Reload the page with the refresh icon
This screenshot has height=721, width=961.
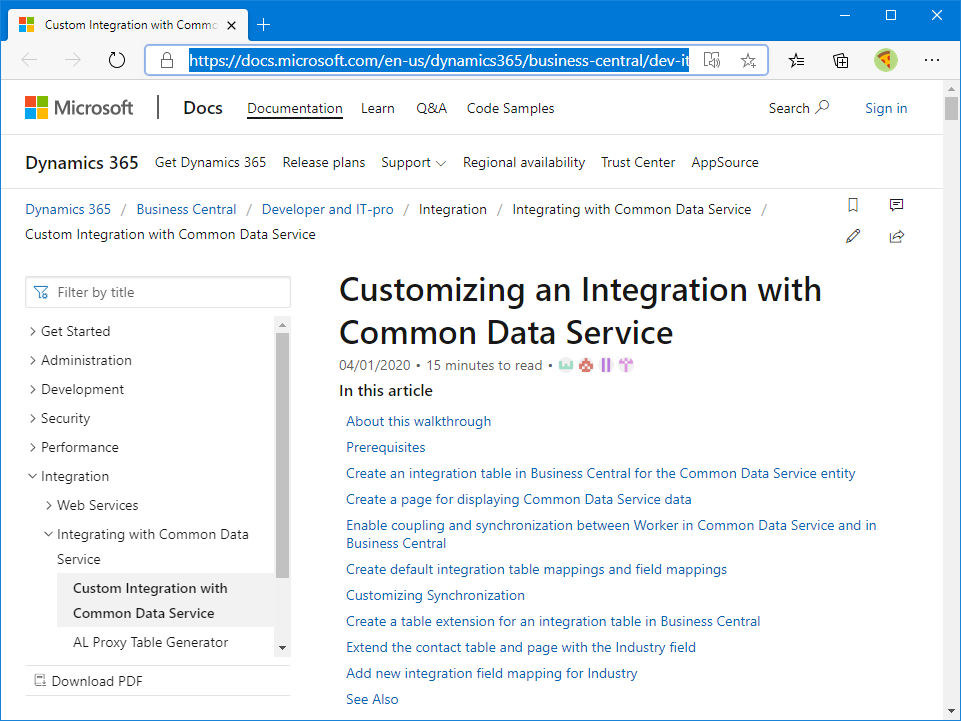[116, 60]
